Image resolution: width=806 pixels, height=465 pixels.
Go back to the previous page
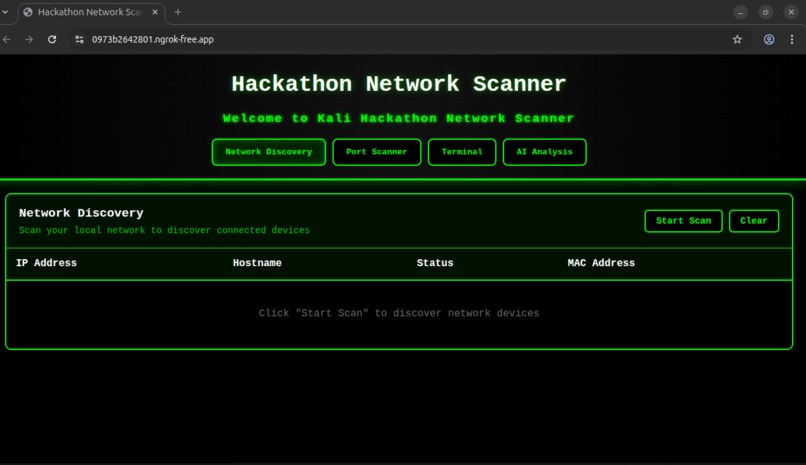[x=7, y=40]
